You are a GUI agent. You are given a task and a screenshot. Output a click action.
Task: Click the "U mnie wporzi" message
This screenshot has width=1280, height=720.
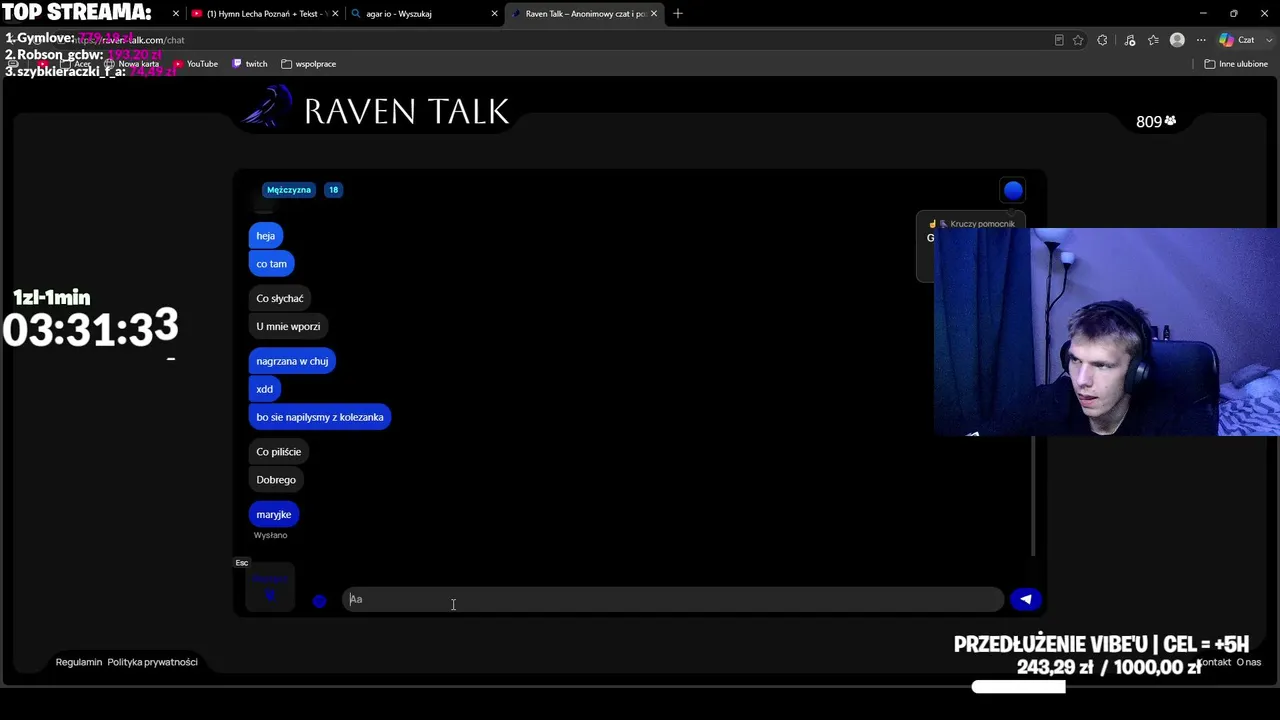pyautogui.click(x=288, y=326)
